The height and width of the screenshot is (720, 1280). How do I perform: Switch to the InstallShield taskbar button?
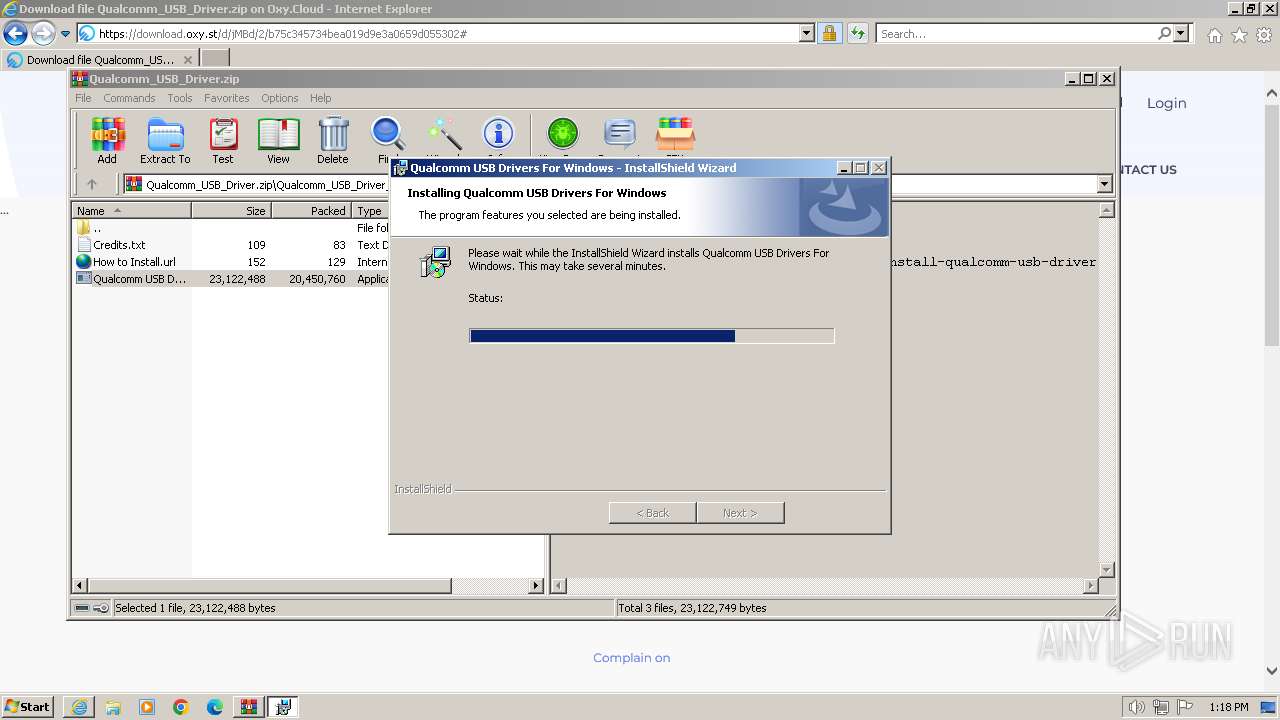[283, 707]
